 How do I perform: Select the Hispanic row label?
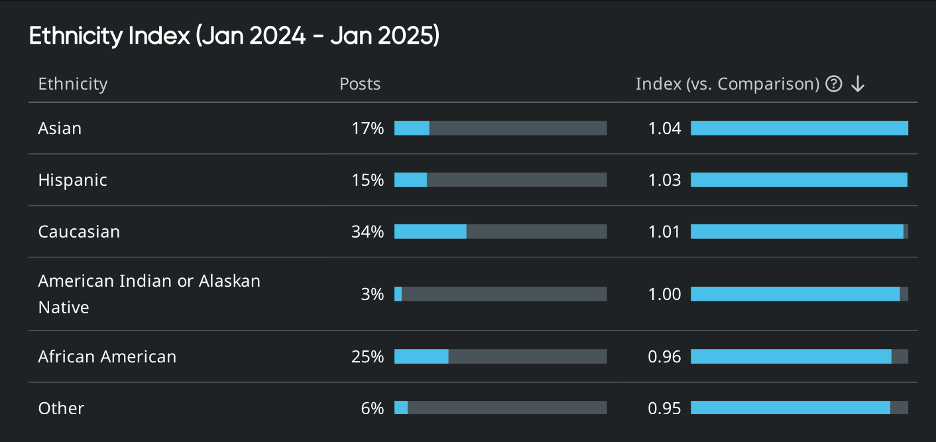(72, 180)
